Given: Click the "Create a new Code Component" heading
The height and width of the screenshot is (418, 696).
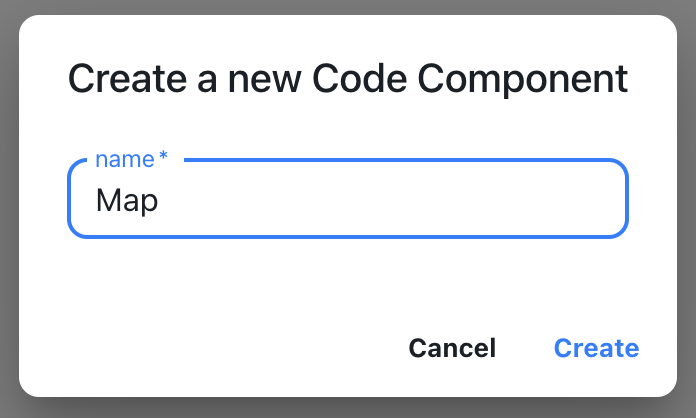Looking at the screenshot, I should tap(347, 78).
